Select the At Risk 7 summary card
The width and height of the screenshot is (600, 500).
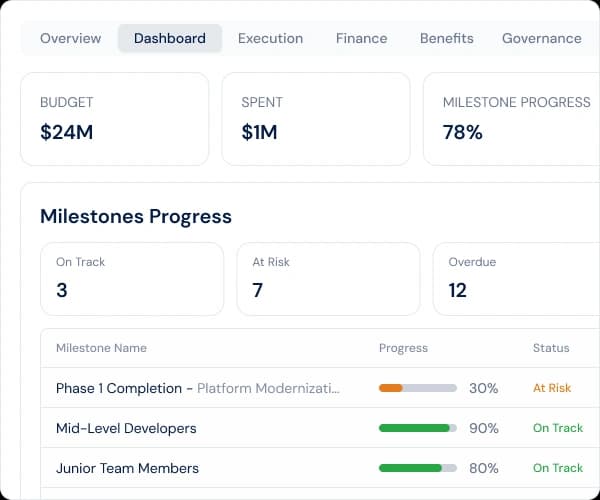328,279
